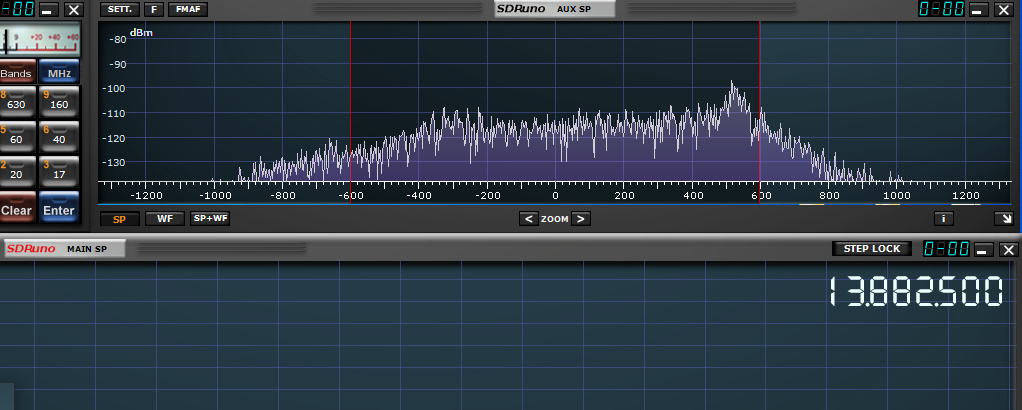This screenshot has width=1022, height=410.
Task: Toggle the F button in AUX SP
Action: [153, 9]
